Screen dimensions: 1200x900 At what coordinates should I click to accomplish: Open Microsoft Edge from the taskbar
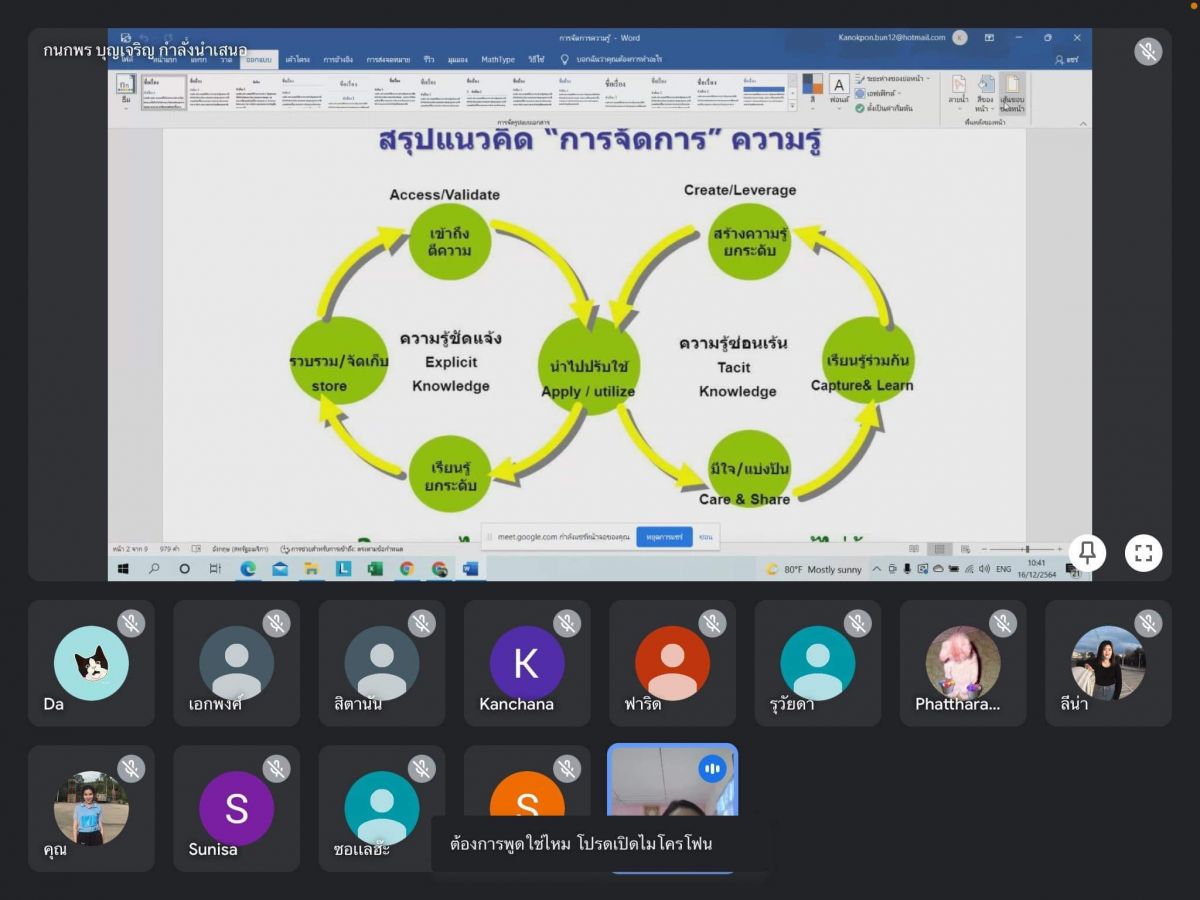pos(248,569)
